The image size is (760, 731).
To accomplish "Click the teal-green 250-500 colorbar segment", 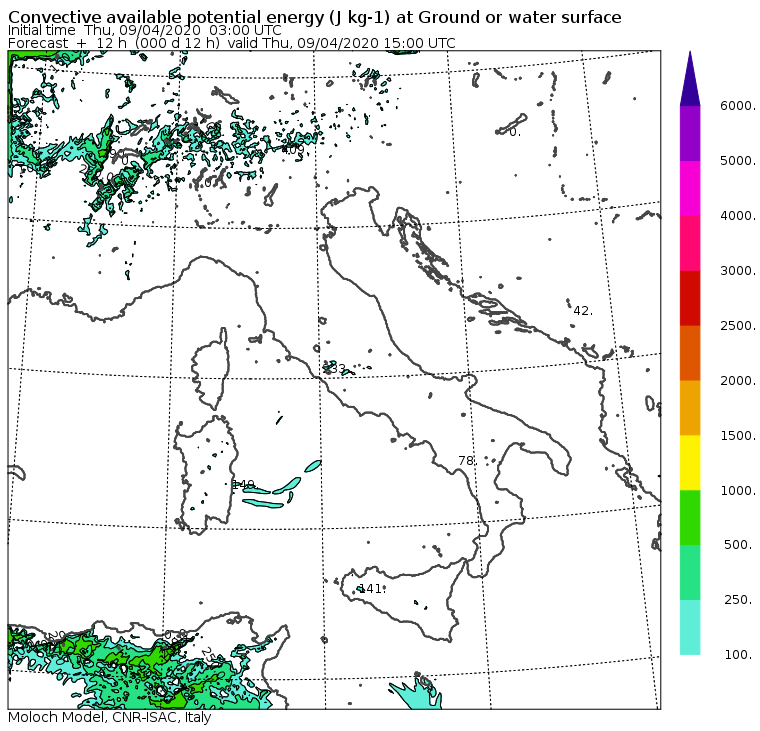I will tap(690, 572).
